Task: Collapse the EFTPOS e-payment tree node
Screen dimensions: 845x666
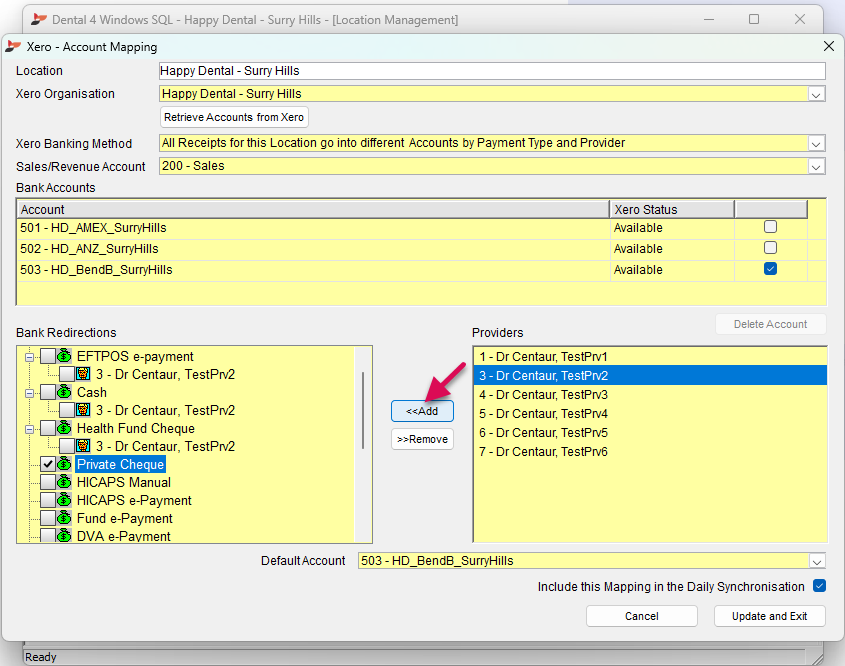Action: (30, 357)
